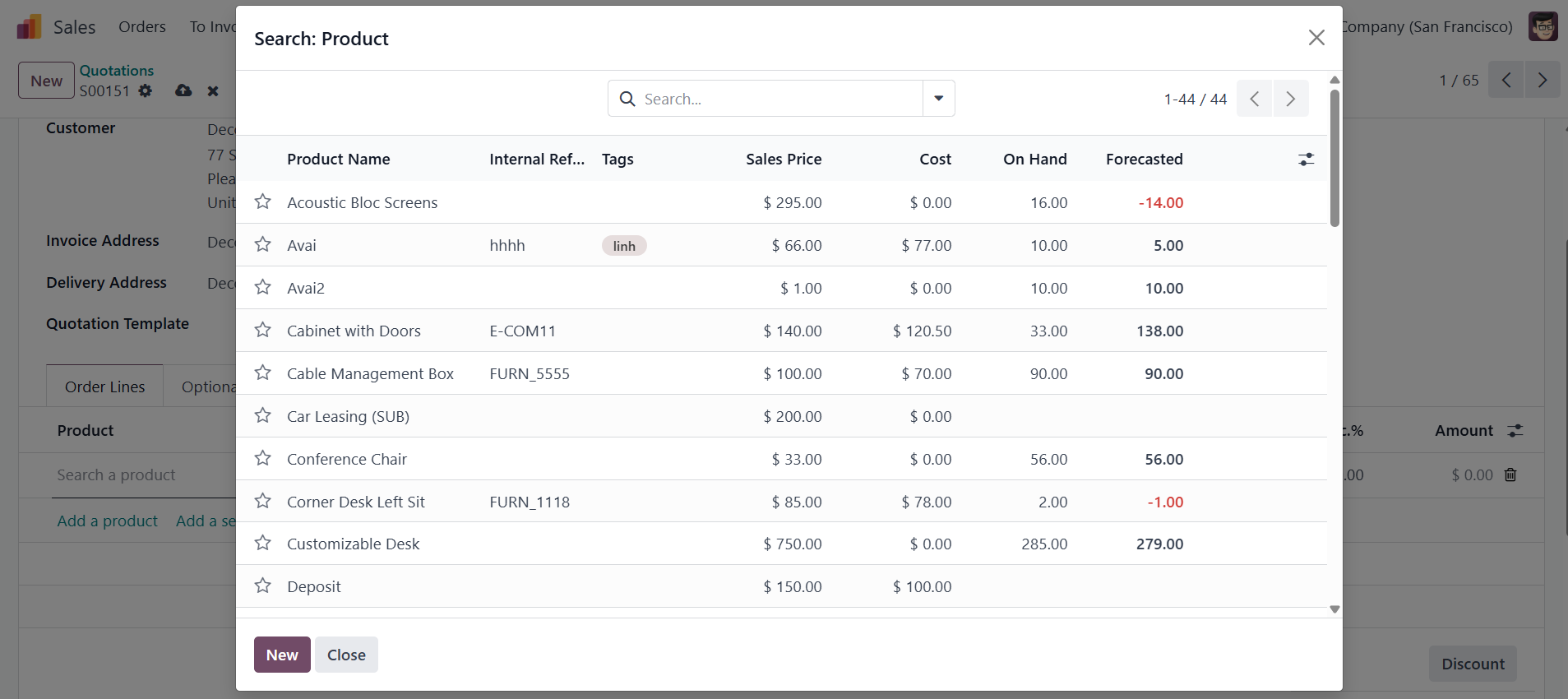Click the gear icon beside S00151
1568x699 pixels.
(x=146, y=90)
